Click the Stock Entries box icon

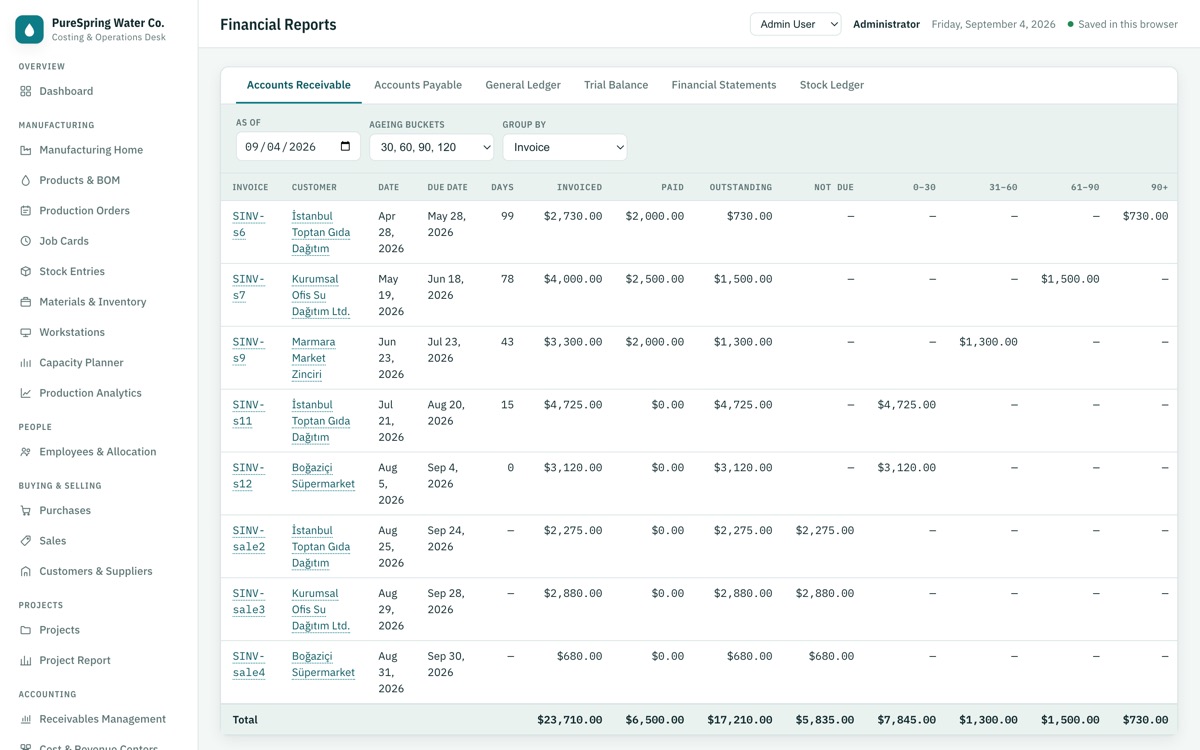[26, 271]
